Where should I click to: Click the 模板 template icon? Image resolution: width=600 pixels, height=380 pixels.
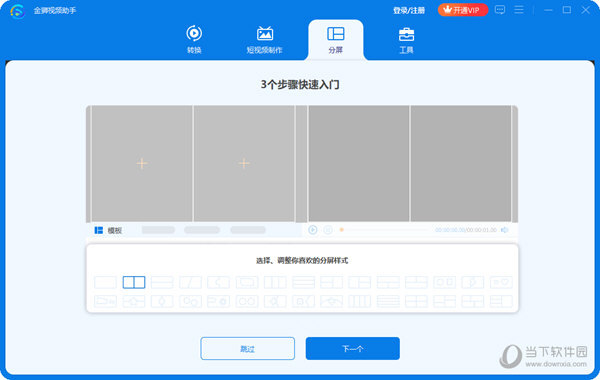(99, 230)
